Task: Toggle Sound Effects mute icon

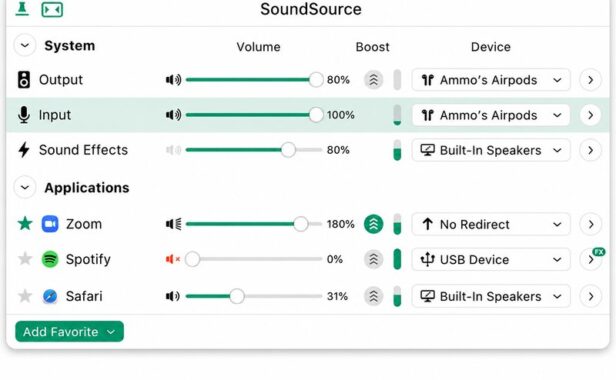Action: click(x=173, y=150)
